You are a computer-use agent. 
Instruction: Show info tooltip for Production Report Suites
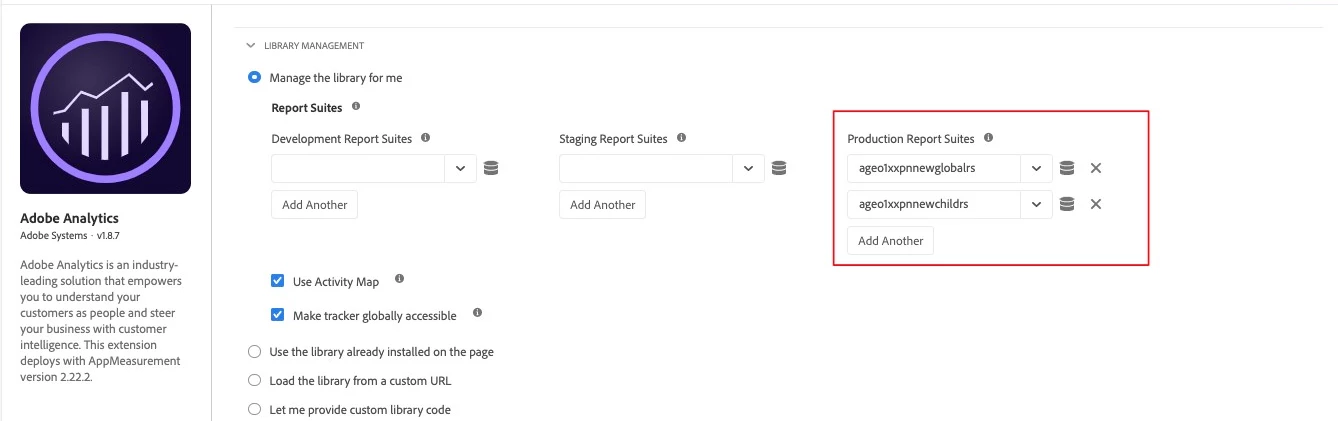[x=988, y=138]
